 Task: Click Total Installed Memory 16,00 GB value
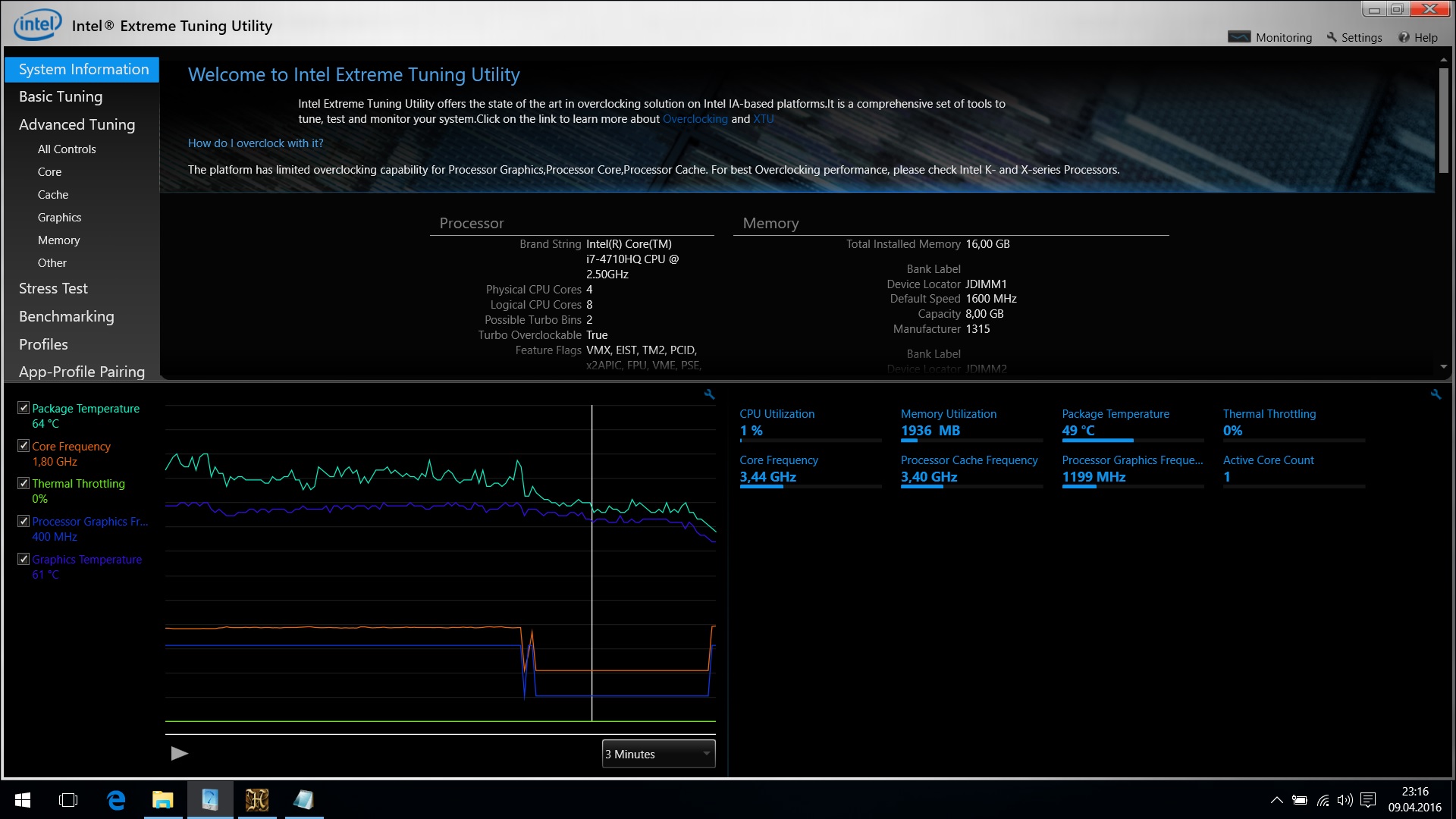point(987,244)
